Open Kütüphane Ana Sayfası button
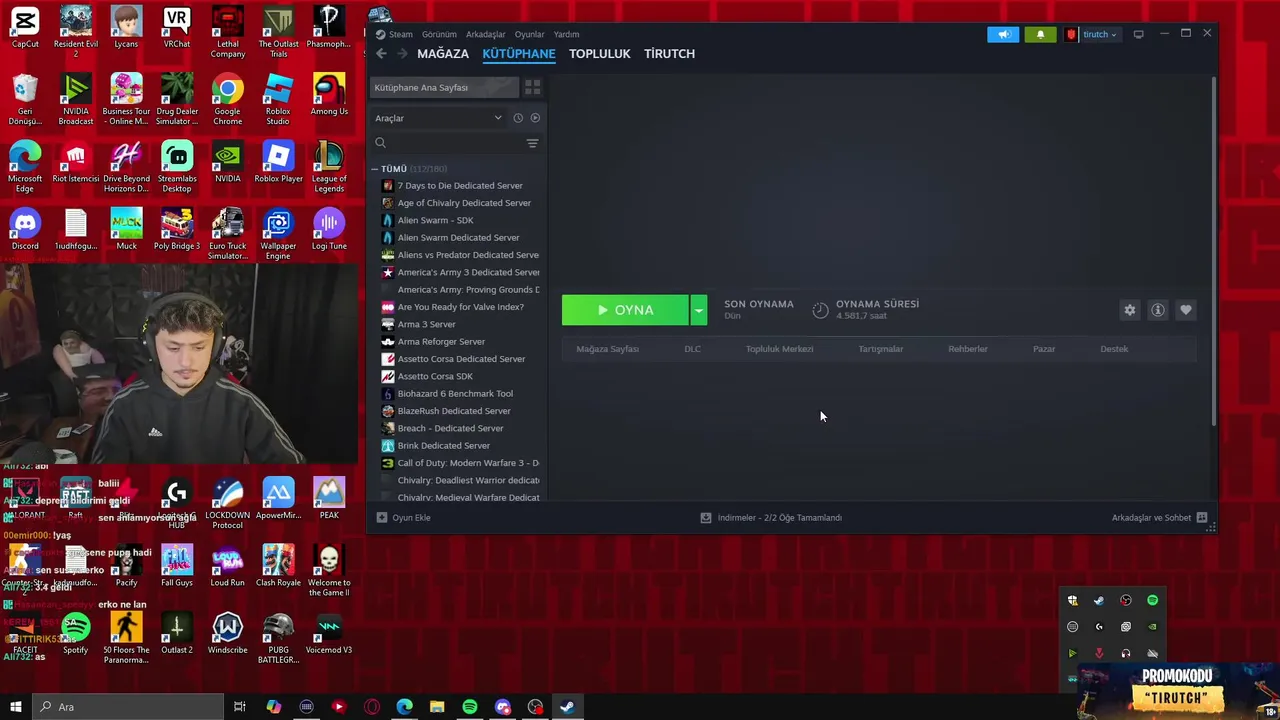 click(444, 87)
